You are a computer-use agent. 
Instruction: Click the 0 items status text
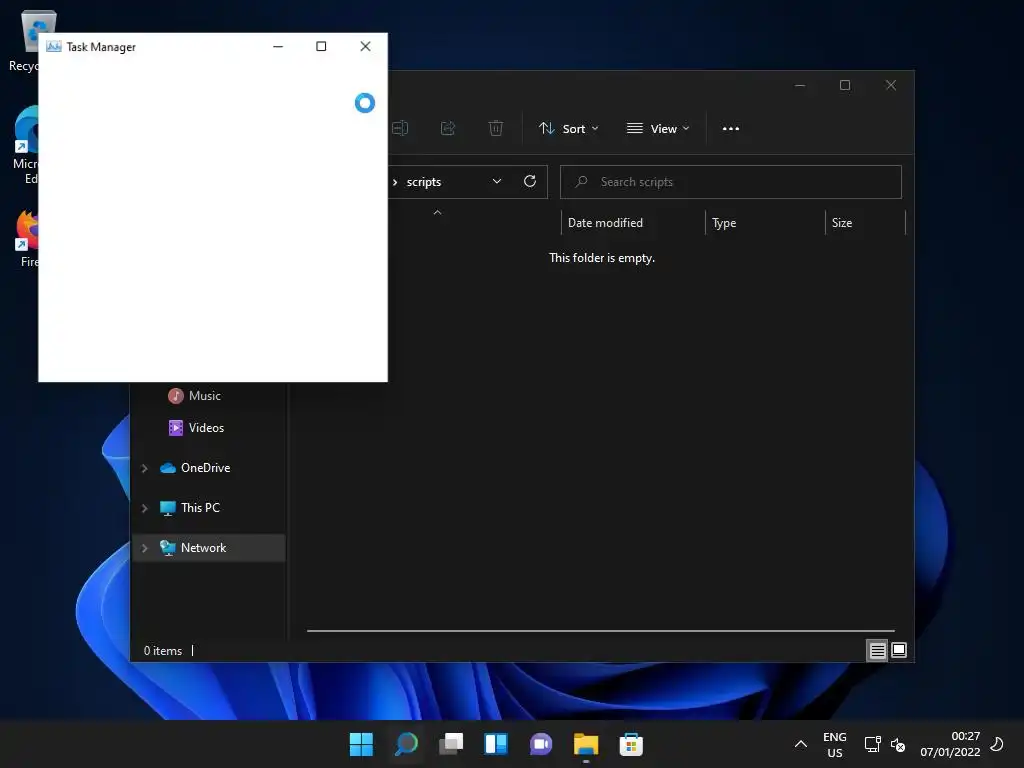pos(163,651)
